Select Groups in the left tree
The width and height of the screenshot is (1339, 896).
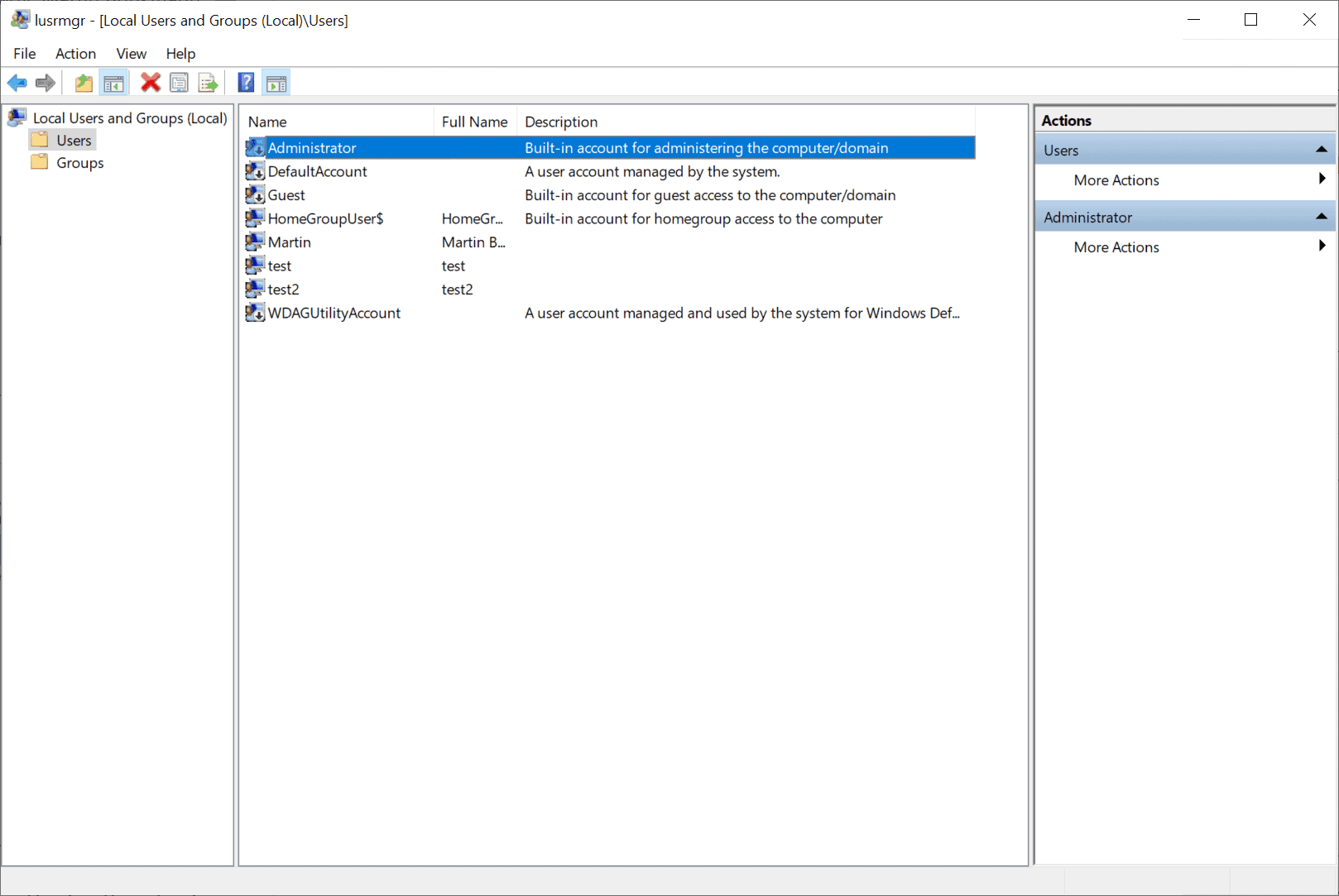(79, 162)
